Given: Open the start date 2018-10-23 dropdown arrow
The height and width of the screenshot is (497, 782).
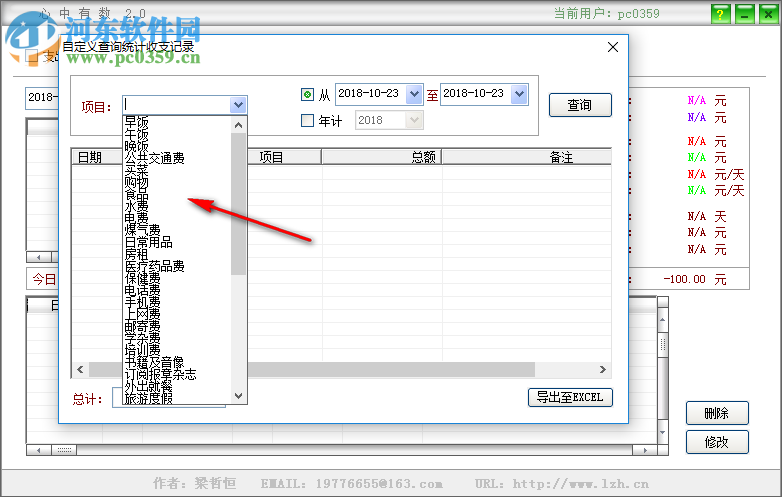Looking at the screenshot, I should pyautogui.click(x=414, y=94).
